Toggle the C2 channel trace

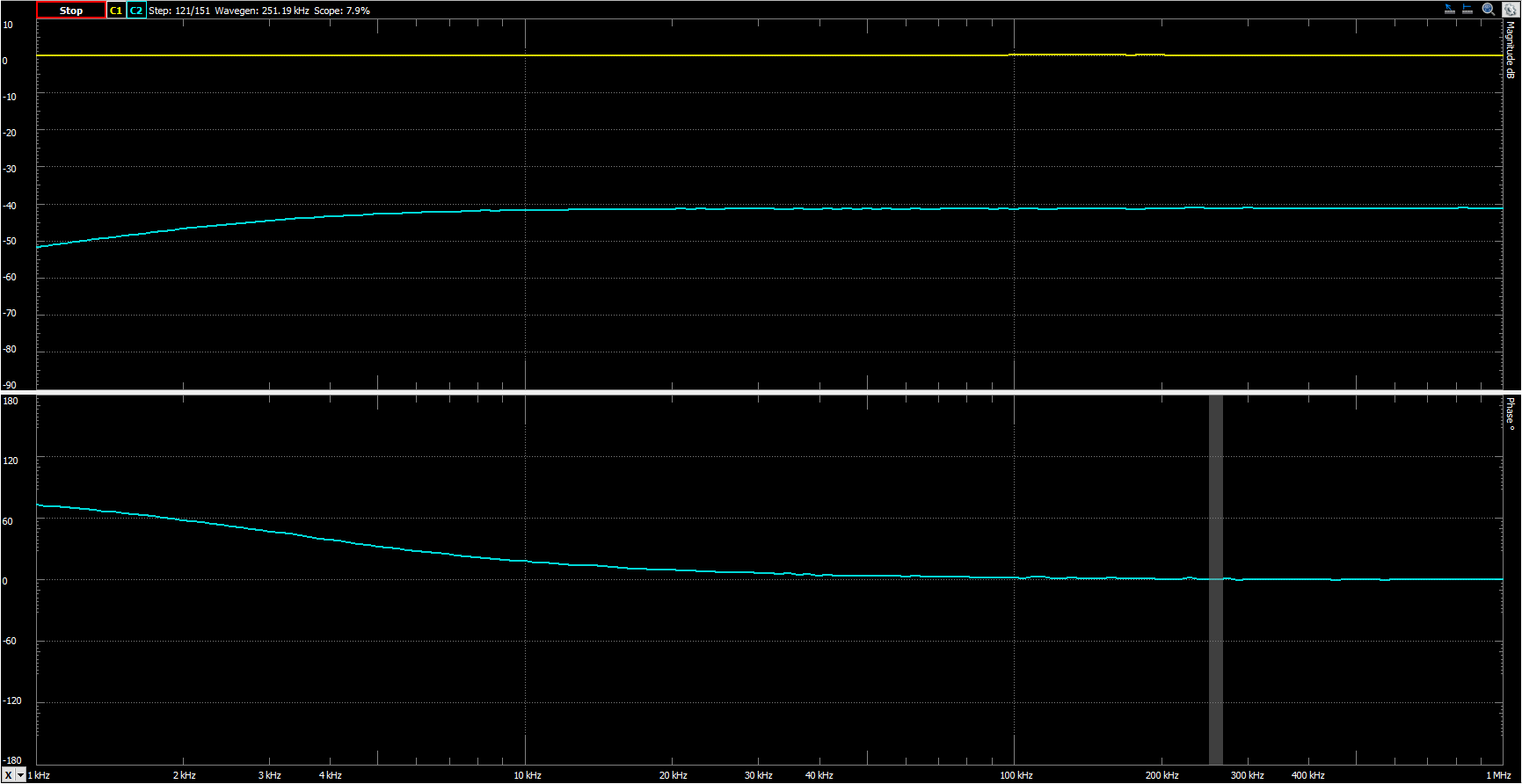(136, 11)
